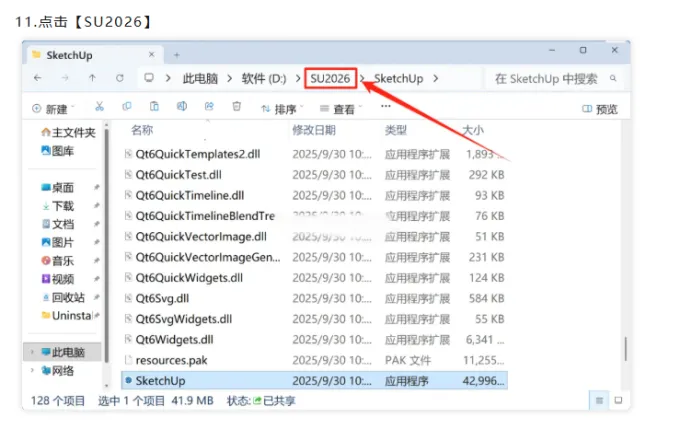The image size is (692, 429).
Task: Open a new tab with plus button
Action: click(177, 55)
